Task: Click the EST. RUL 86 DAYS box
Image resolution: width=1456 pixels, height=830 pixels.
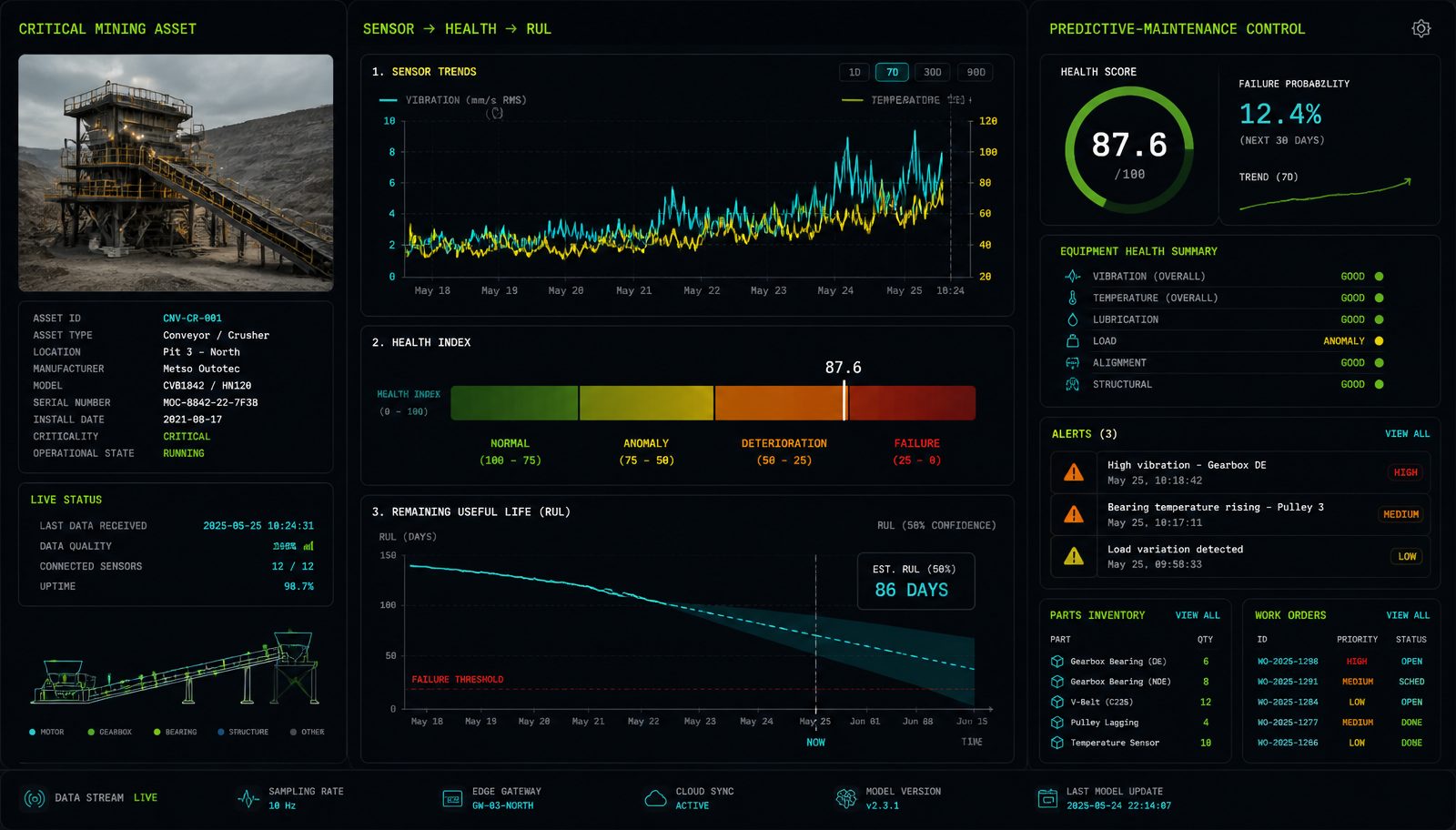Action: click(x=916, y=582)
